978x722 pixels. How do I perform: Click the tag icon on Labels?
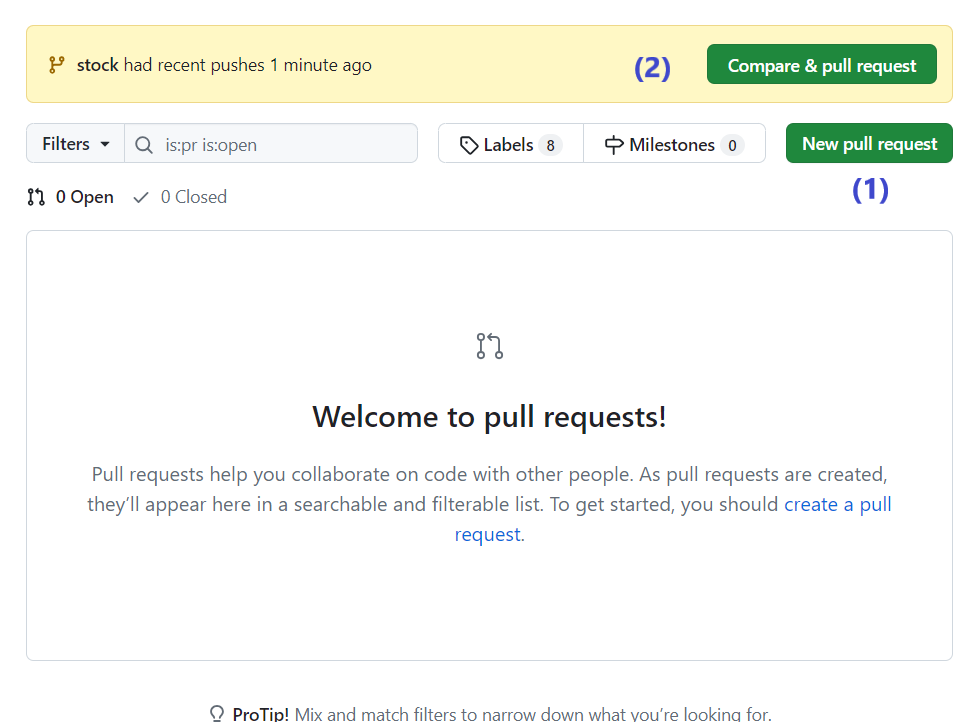[x=469, y=145]
